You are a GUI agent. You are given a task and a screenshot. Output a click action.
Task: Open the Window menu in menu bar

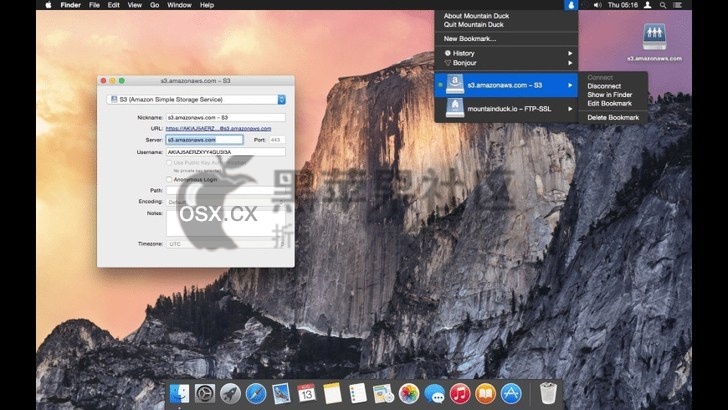179,5
